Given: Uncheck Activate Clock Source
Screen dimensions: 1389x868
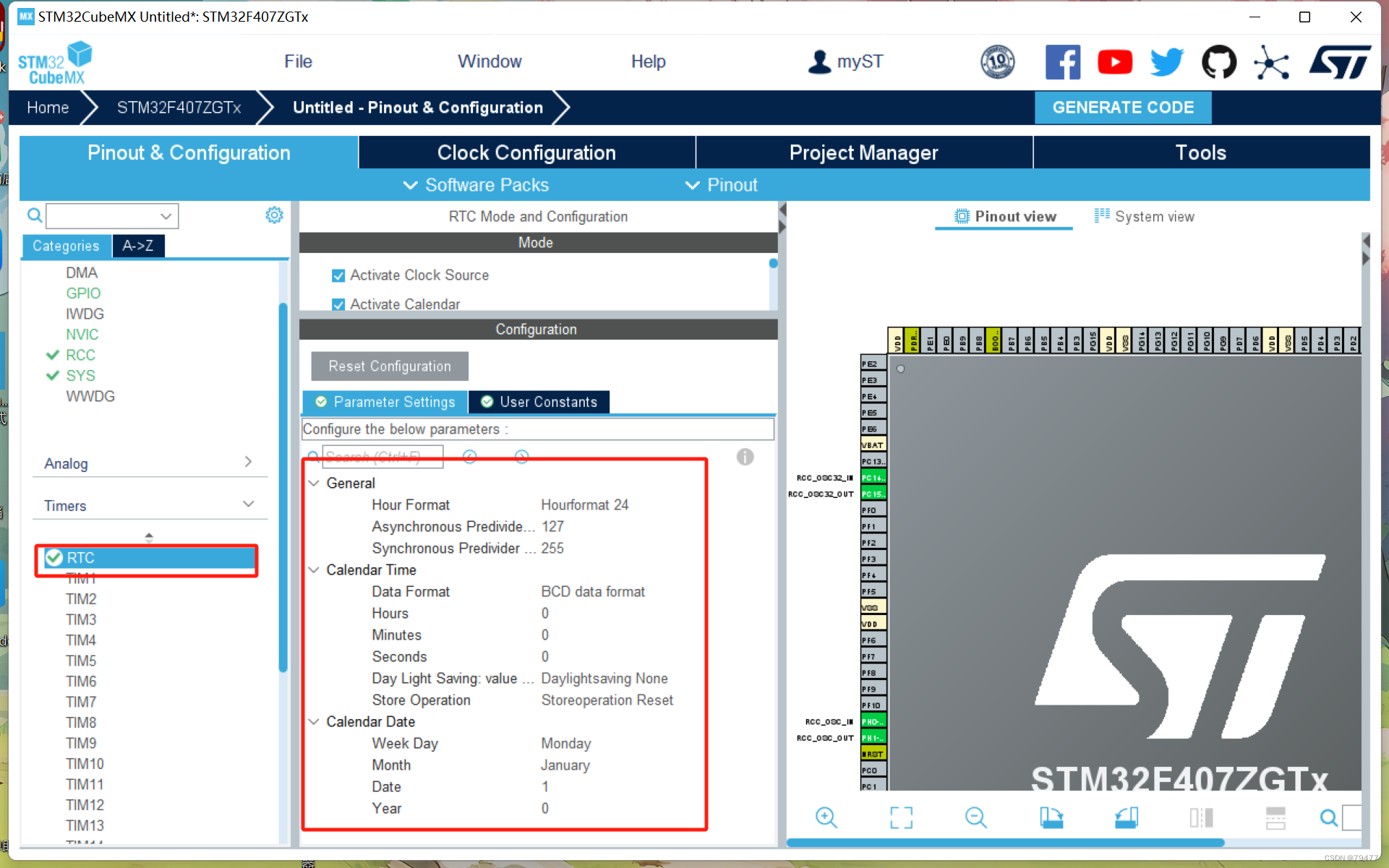Looking at the screenshot, I should tap(338, 275).
